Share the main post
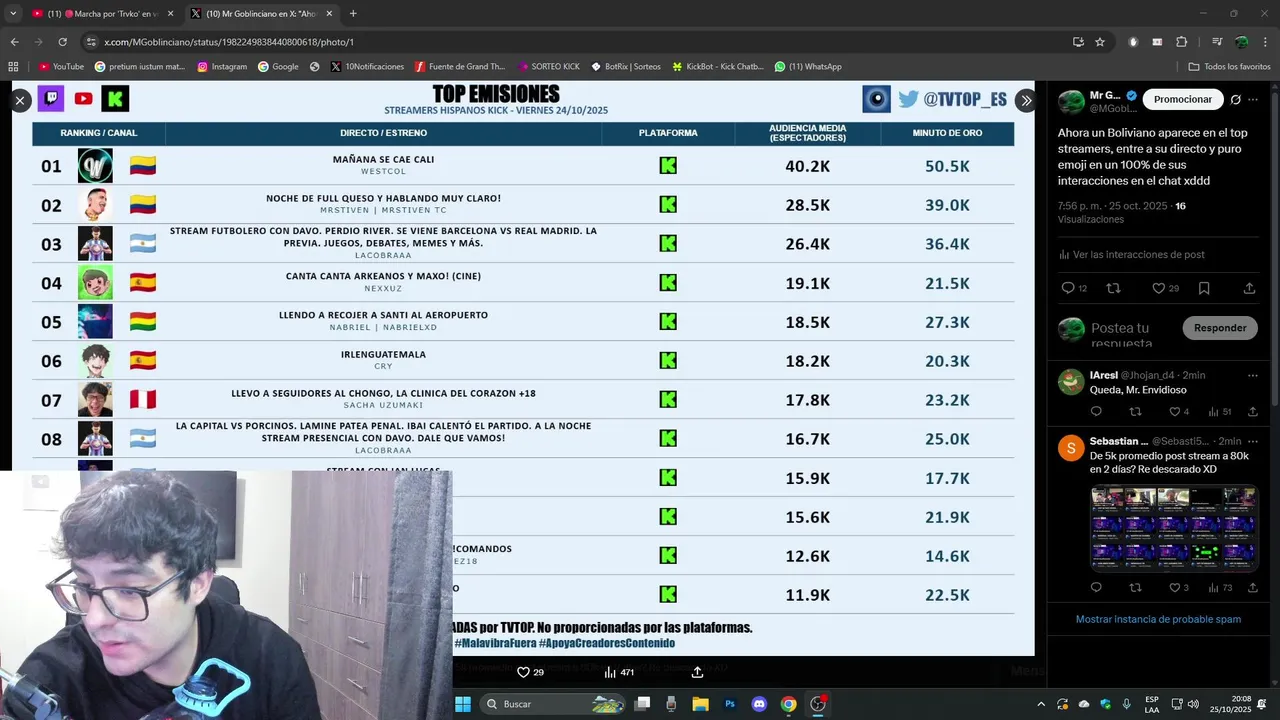Screen dimensions: 1280x720 click(1249, 288)
